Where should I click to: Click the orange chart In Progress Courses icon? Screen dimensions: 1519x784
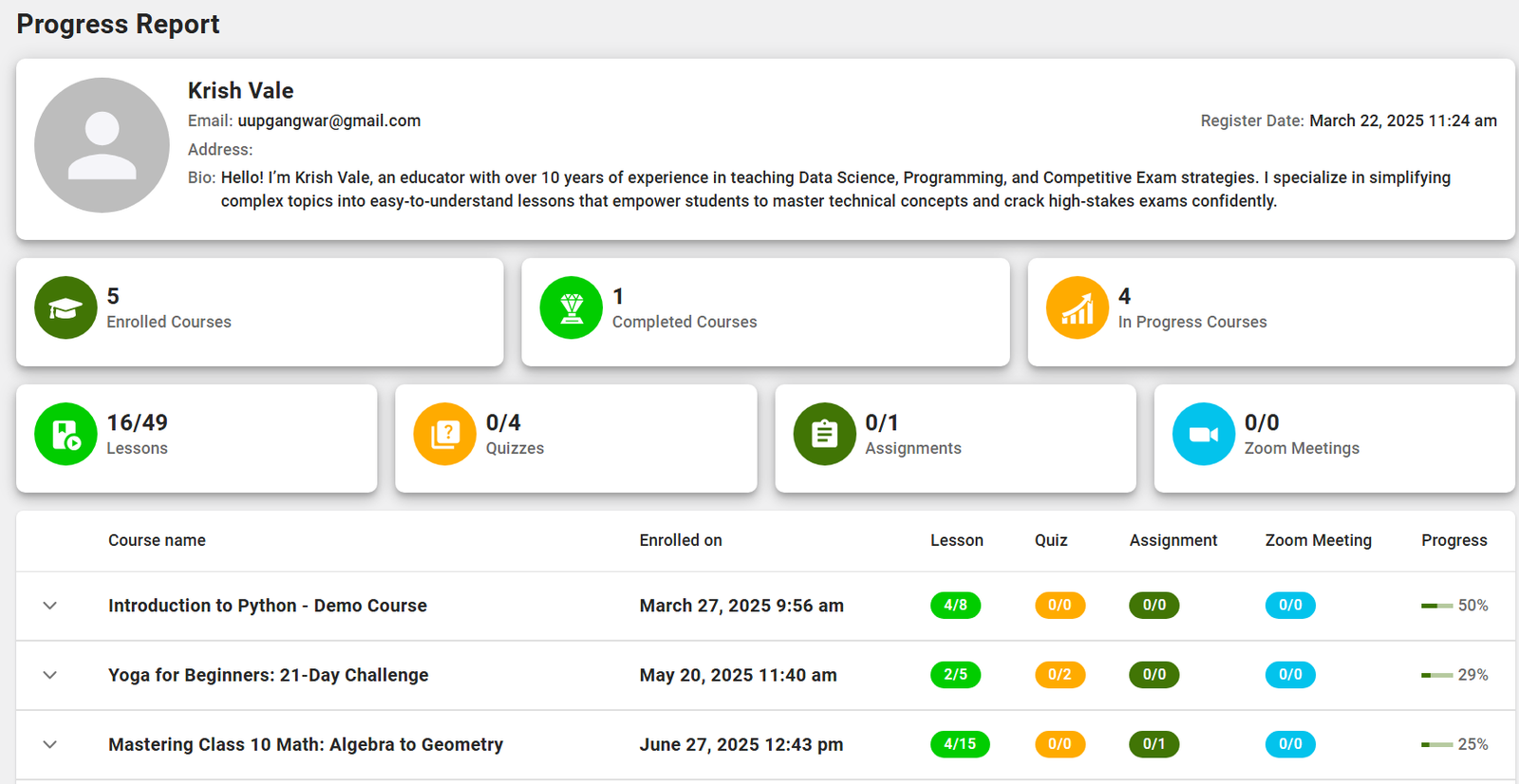point(1077,308)
